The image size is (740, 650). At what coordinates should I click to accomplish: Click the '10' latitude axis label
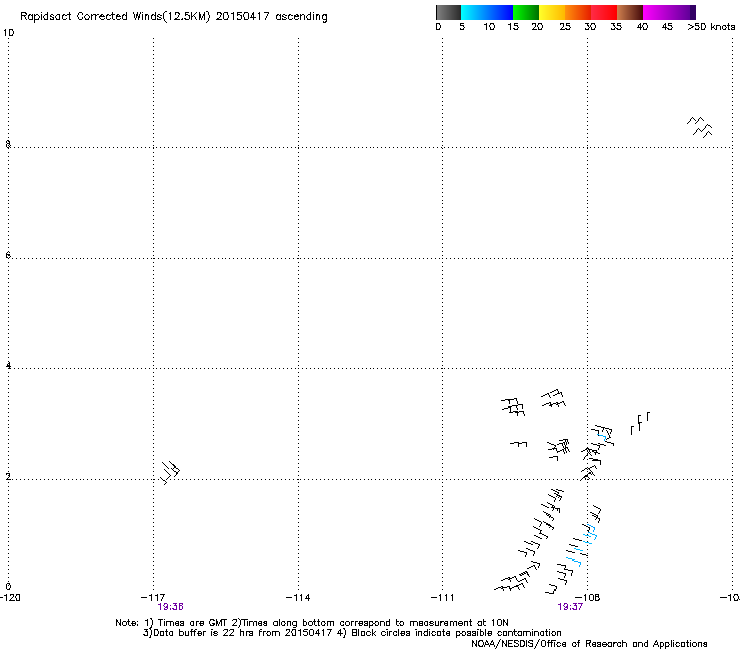[x=8, y=33]
